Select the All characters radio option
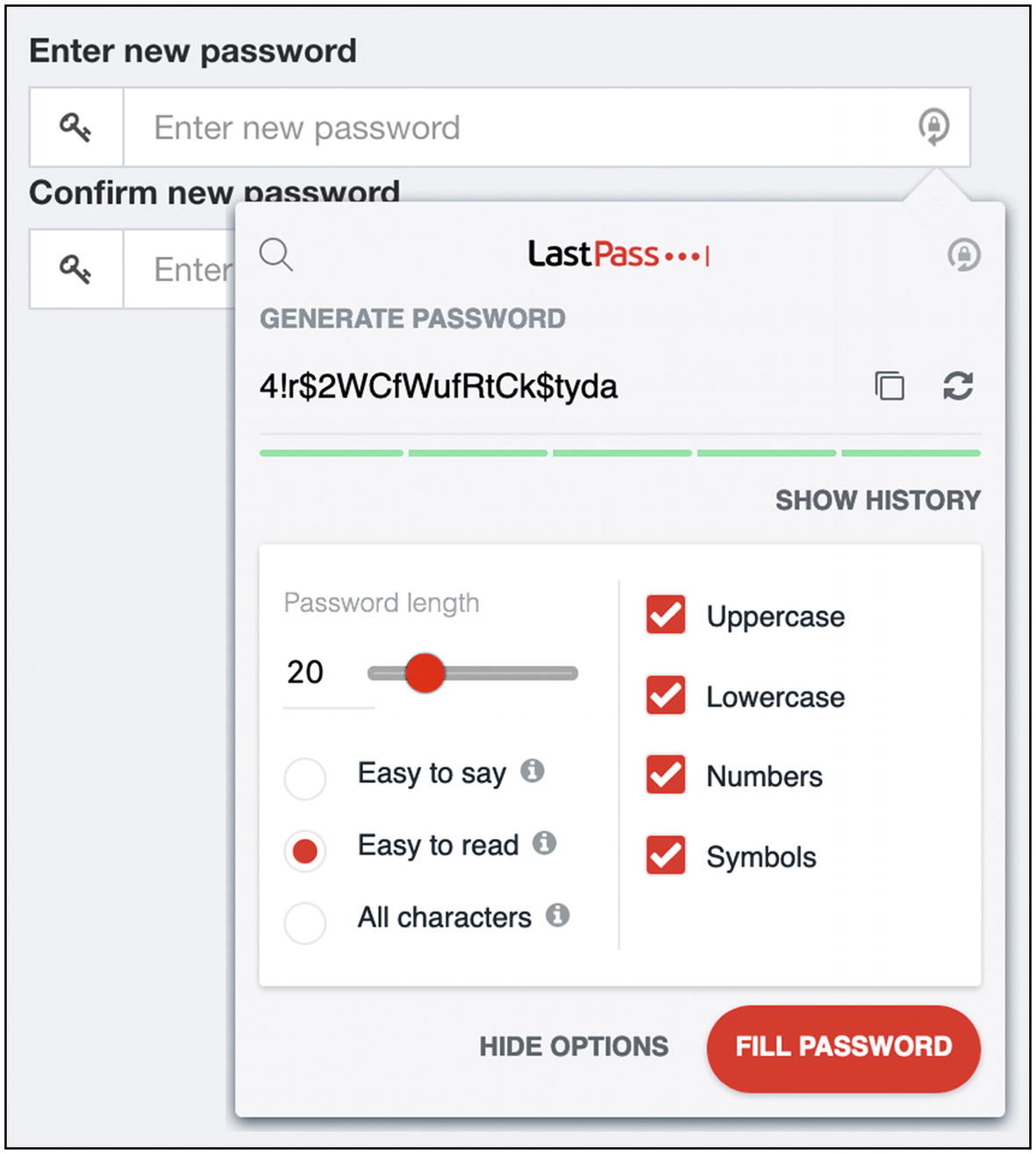 click(x=305, y=922)
